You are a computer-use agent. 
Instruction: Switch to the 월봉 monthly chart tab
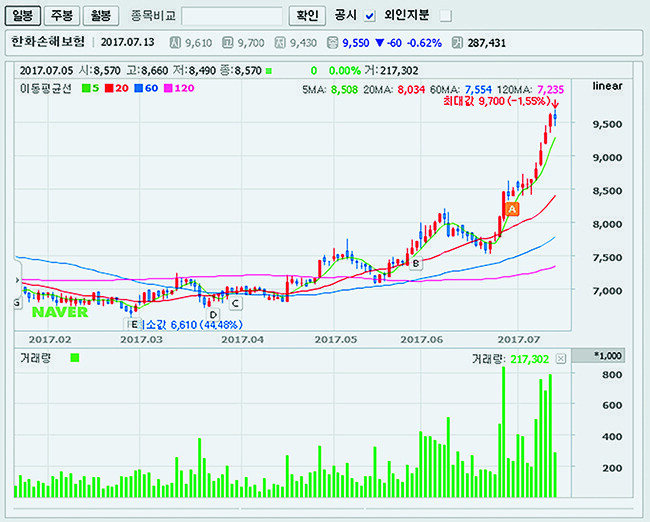point(101,16)
